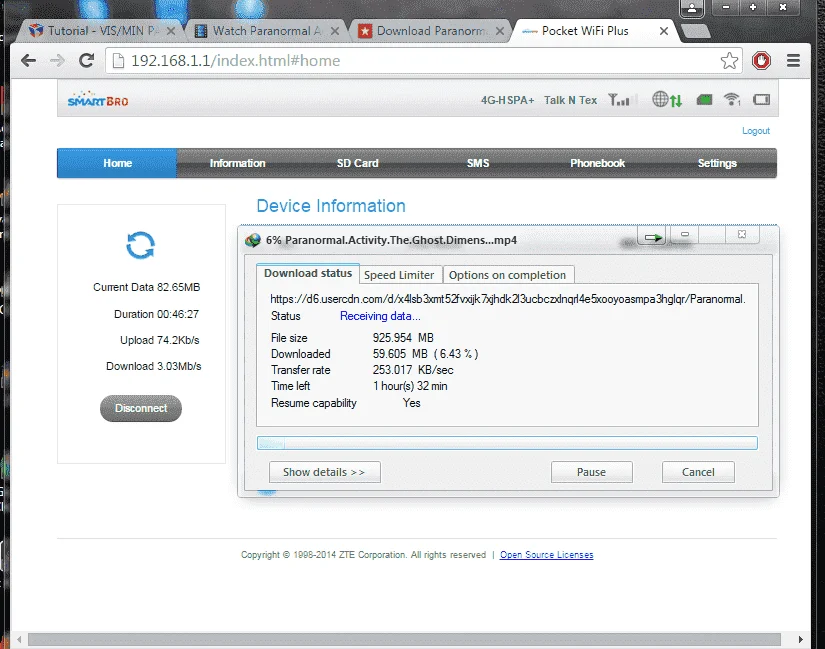This screenshot has width=825, height=649.
Task: Close the Tutorial - VIS/MIN tab
Action: point(170,31)
